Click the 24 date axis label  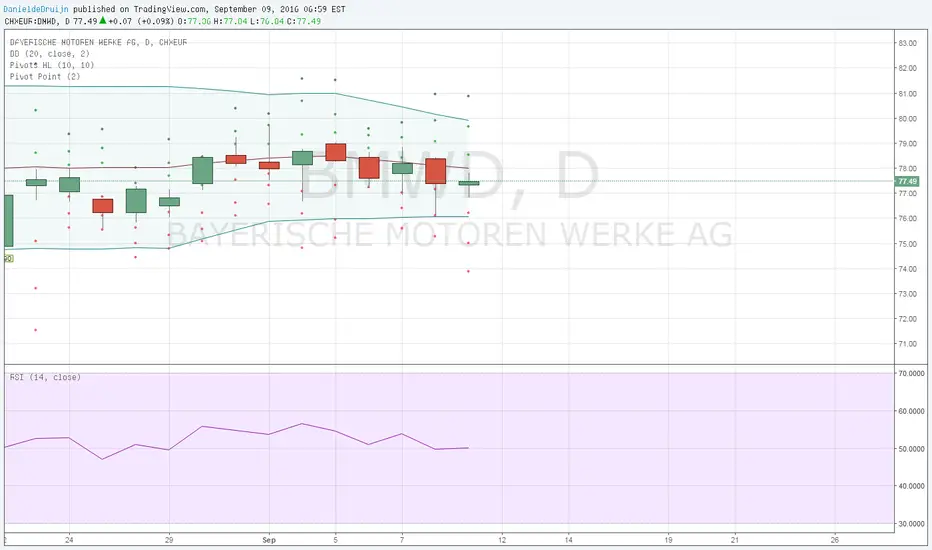(70, 540)
